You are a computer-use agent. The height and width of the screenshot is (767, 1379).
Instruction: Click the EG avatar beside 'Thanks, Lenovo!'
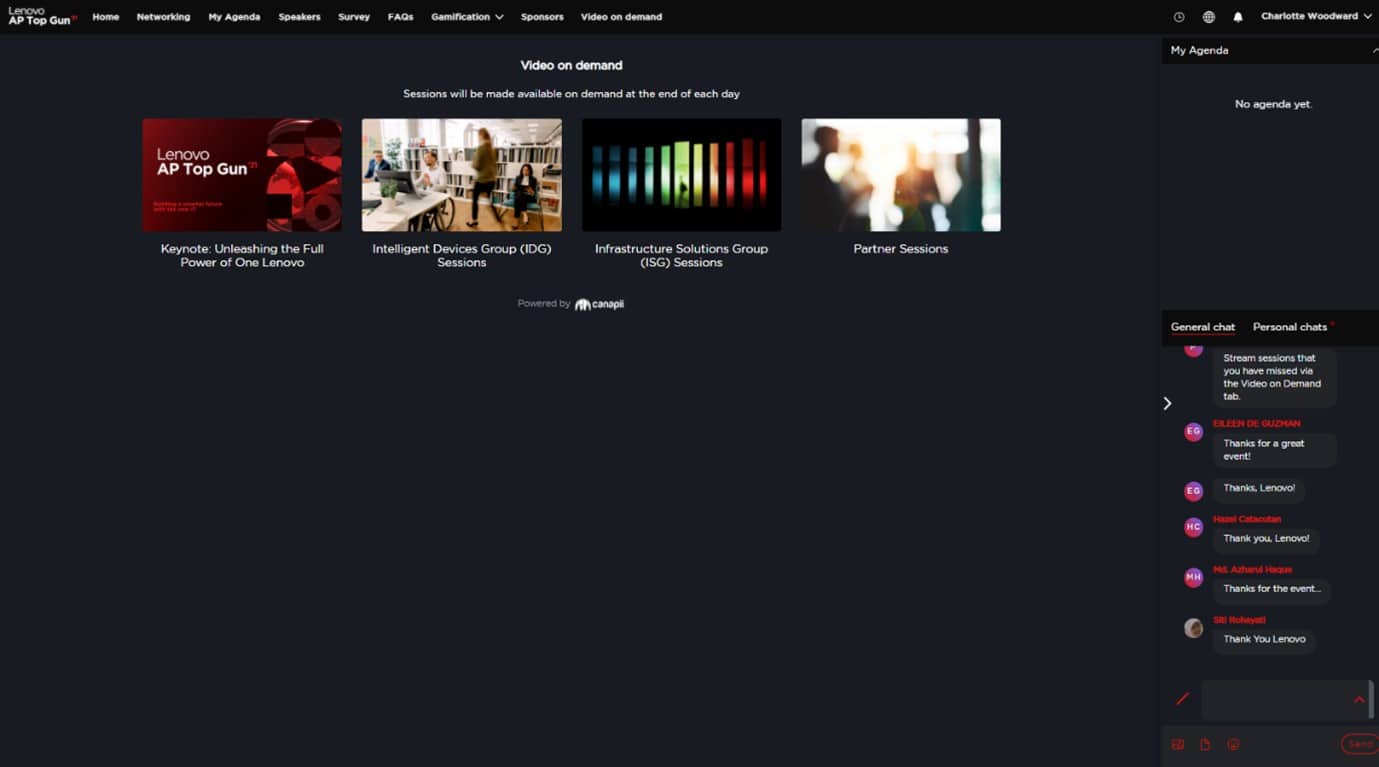[x=1193, y=491]
